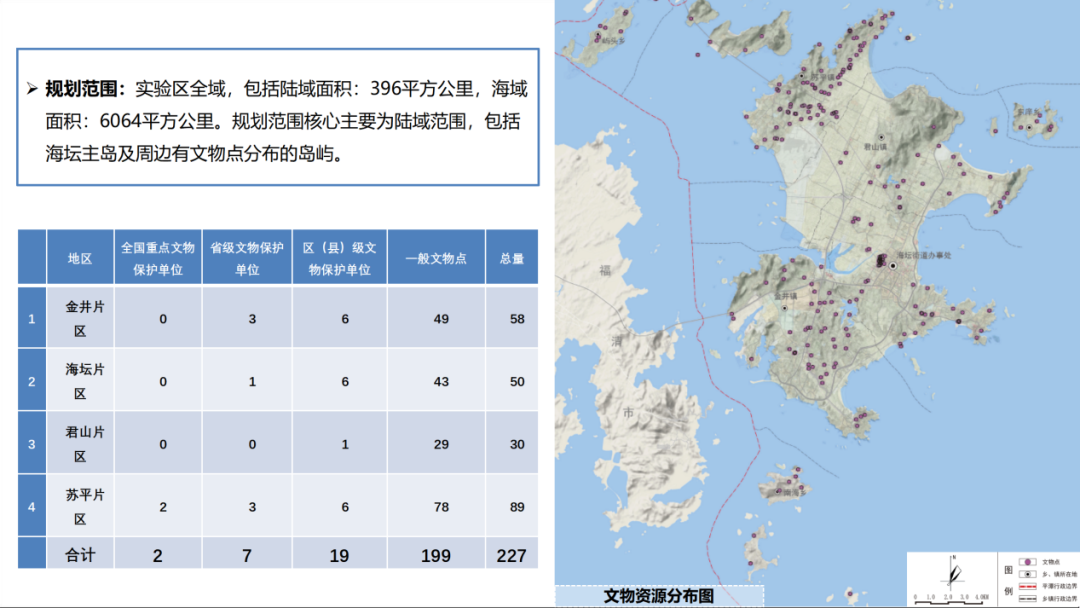Click the 合计 total row label
Image resolution: width=1080 pixels, height=608 pixels.
click(80, 555)
